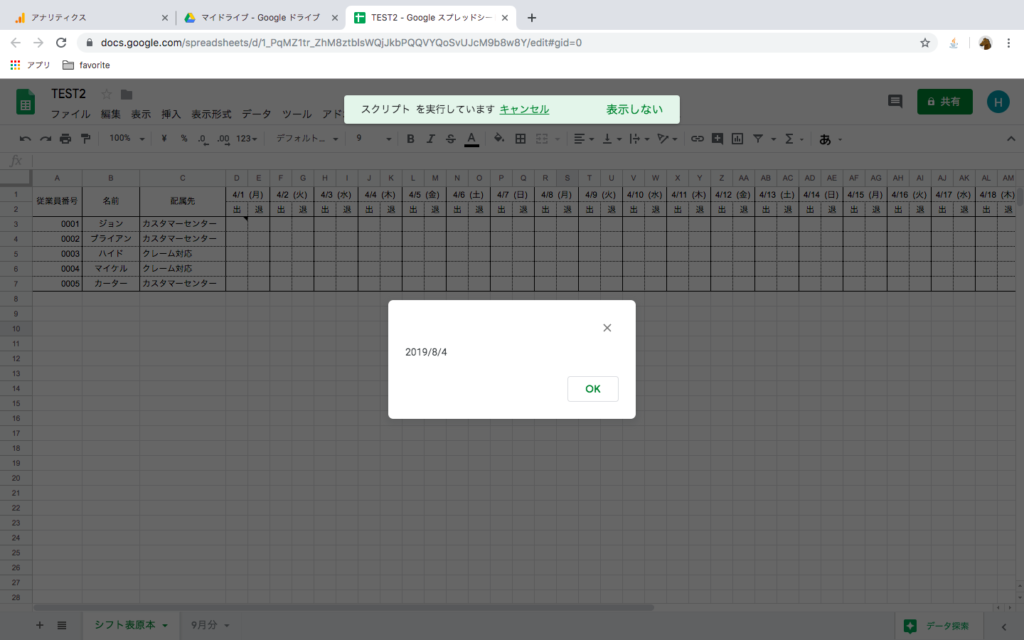Toggle bold formatting

coord(412,139)
